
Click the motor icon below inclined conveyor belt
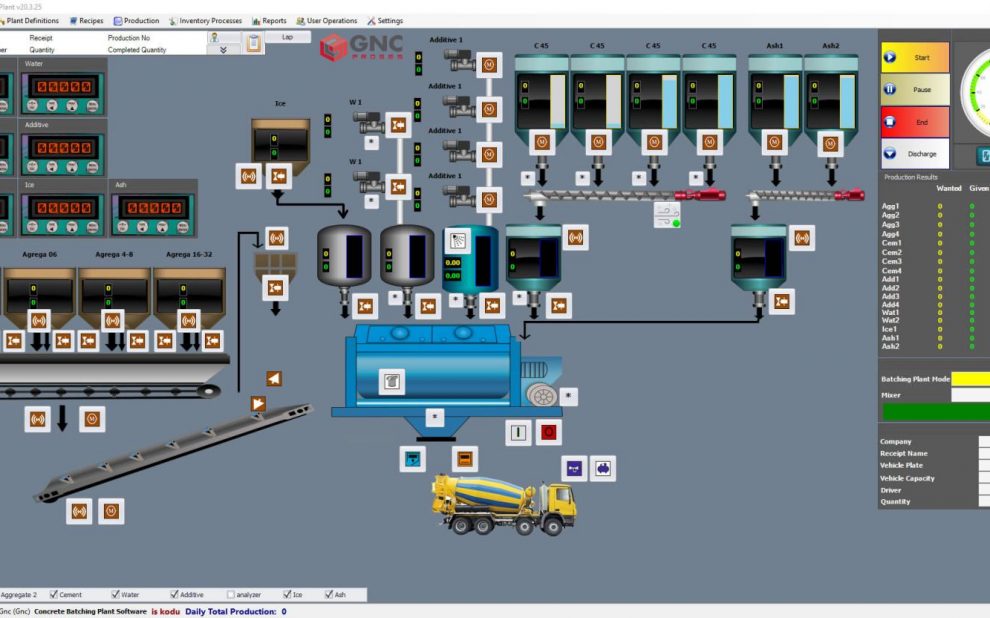(111, 511)
